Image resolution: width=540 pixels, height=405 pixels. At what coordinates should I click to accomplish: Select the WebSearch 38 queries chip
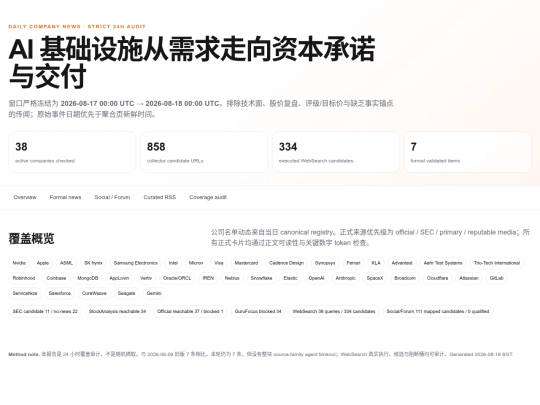tap(334, 311)
